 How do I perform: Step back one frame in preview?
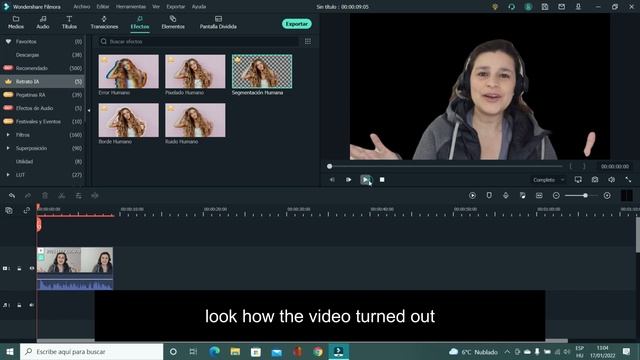(x=332, y=180)
